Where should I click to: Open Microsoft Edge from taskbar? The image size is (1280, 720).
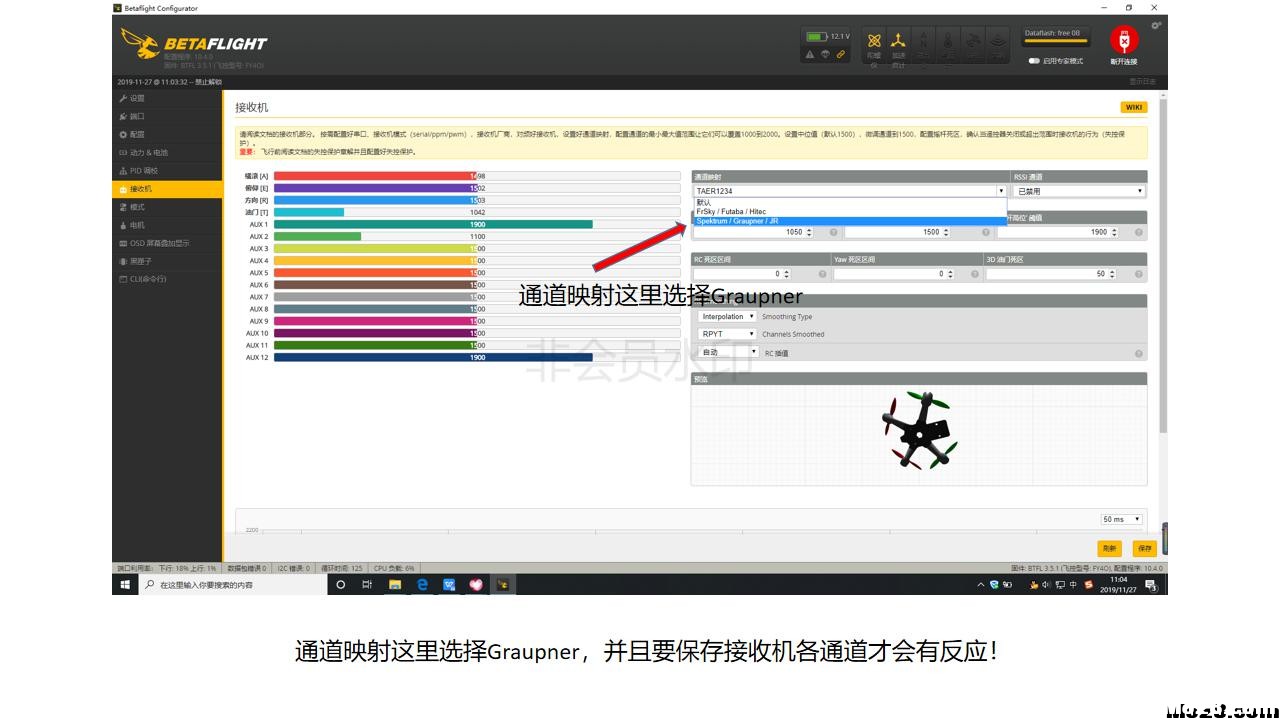pyautogui.click(x=422, y=584)
